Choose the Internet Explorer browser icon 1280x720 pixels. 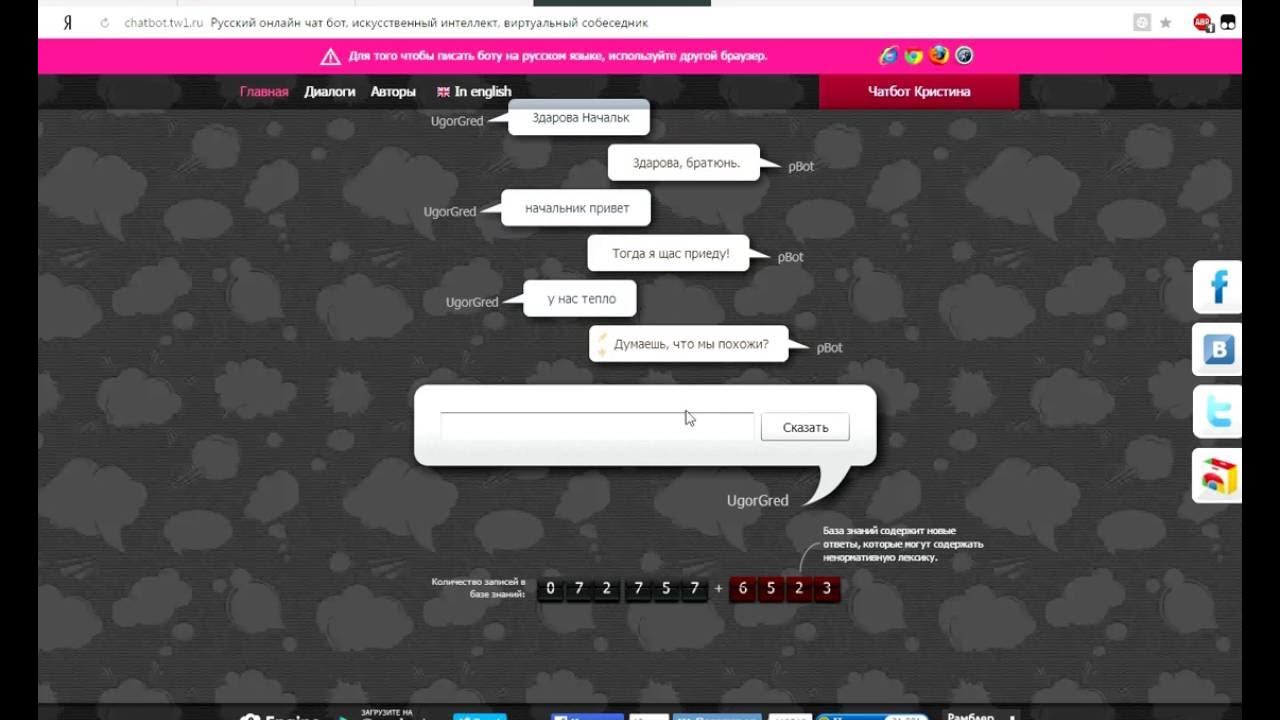tap(888, 56)
